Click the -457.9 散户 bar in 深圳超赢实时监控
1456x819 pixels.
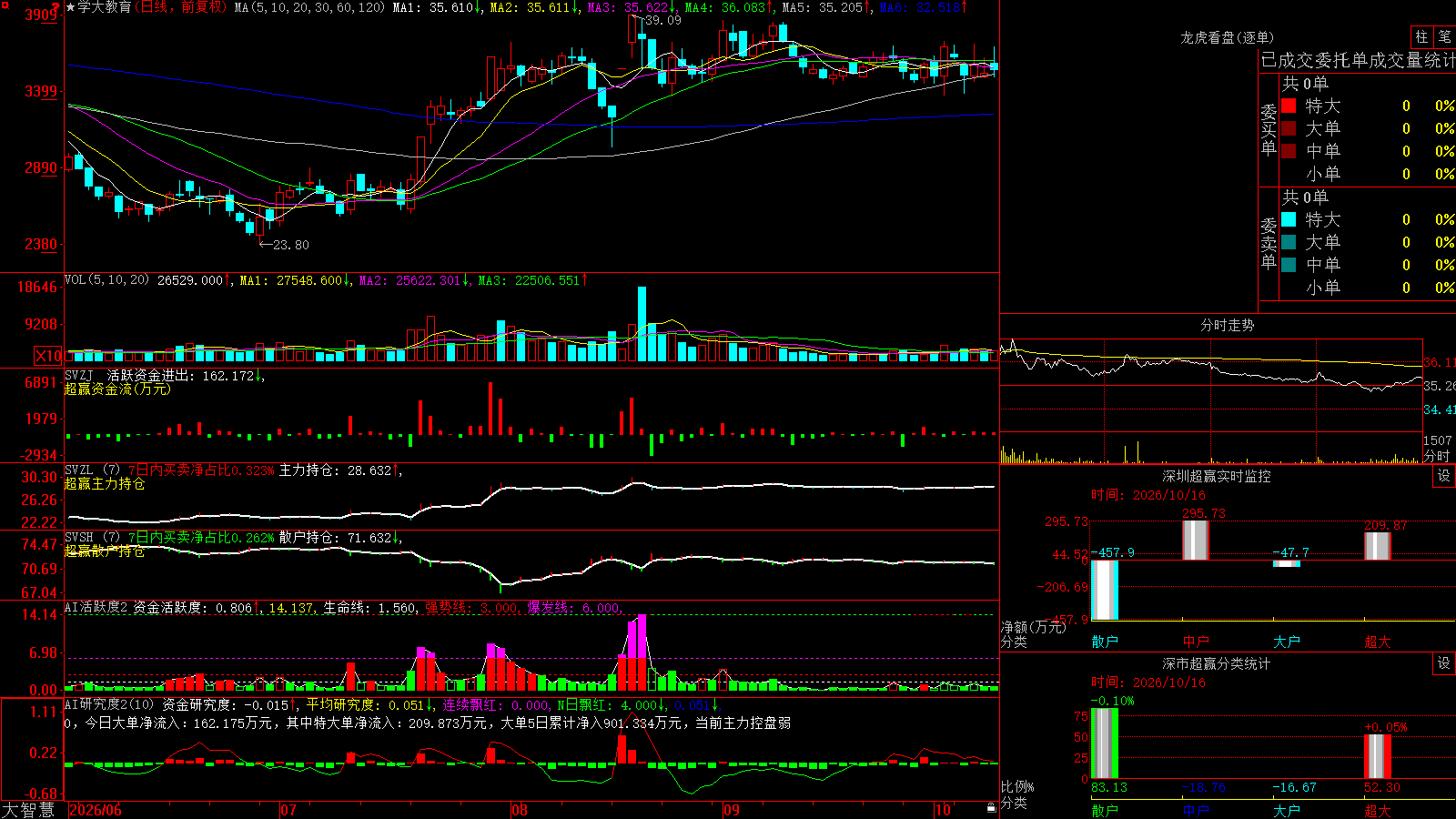click(x=1105, y=590)
